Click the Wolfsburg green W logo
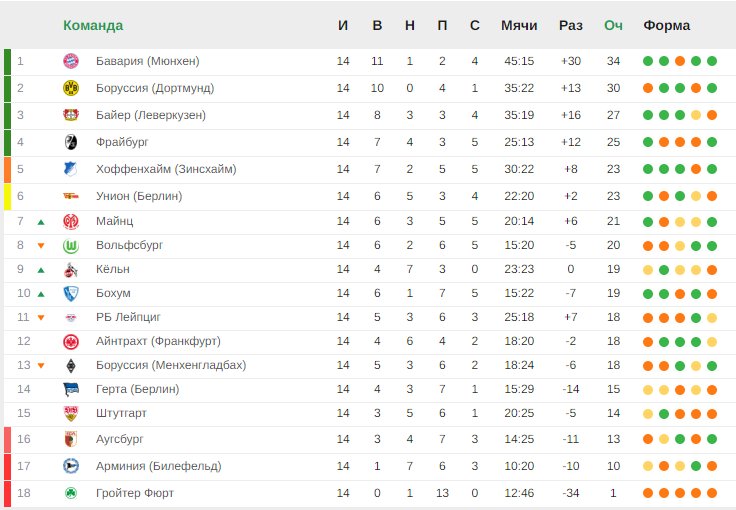The width and height of the screenshot is (736, 510). click(71, 245)
